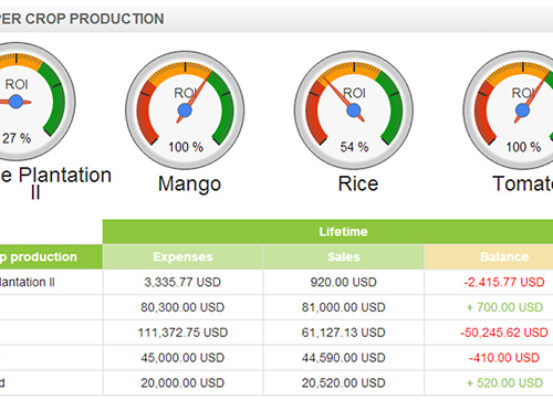This screenshot has width=553, height=400.
Task: Click the 111,372.75 USD expenses cell
Action: pos(183,333)
